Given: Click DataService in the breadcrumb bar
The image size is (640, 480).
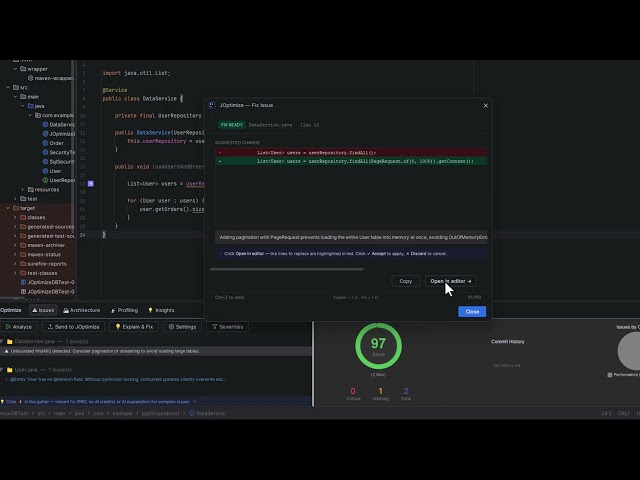Looking at the screenshot, I should coord(207,413).
